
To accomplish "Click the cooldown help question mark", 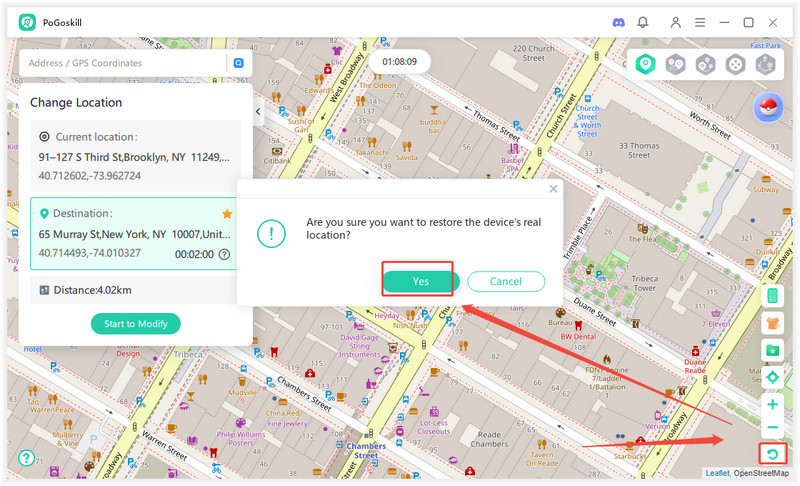I will (x=224, y=254).
